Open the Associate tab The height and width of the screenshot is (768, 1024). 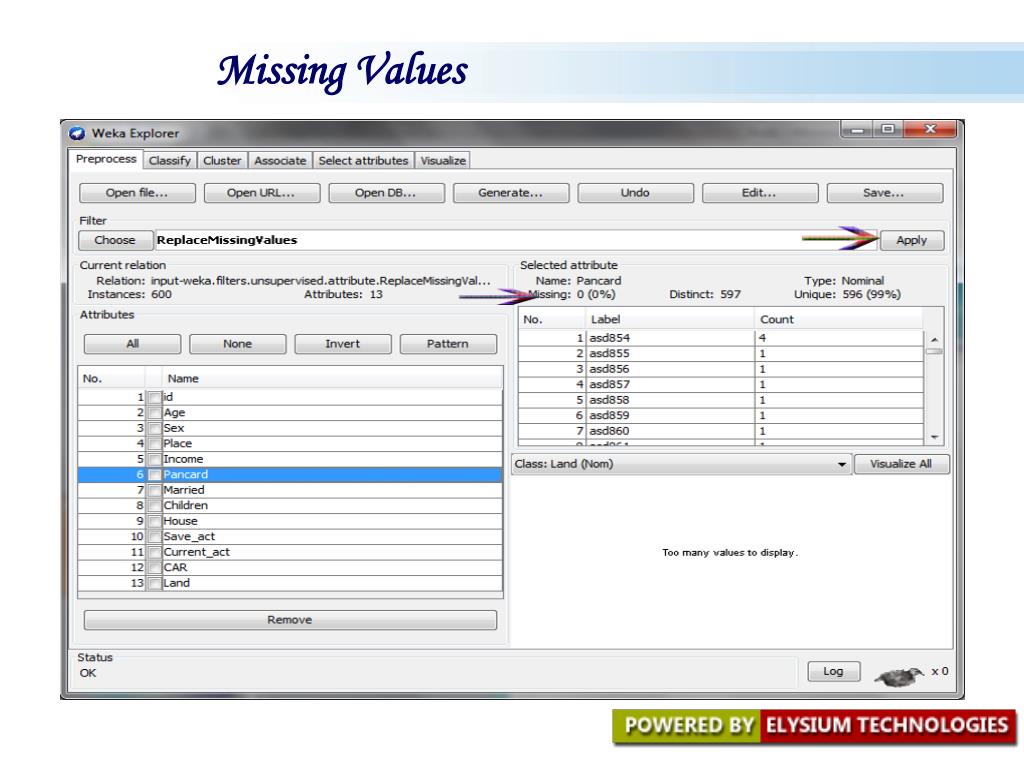(x=280, y=161)
